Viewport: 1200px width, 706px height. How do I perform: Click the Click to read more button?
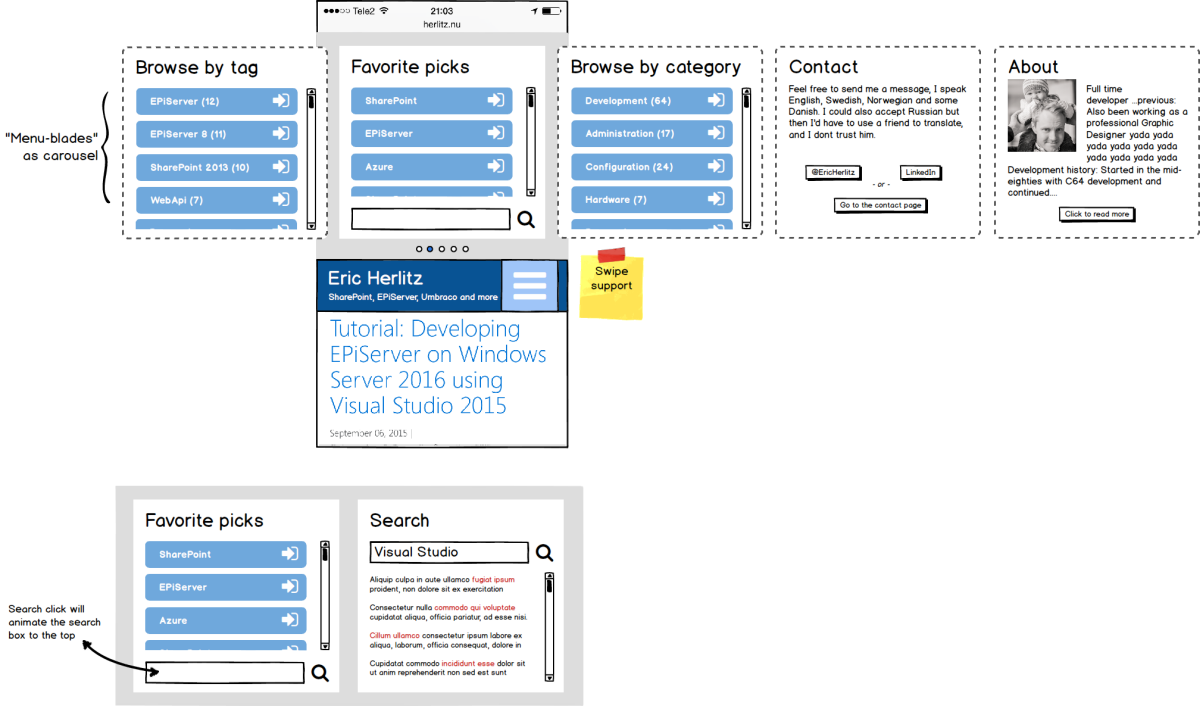[1097, 214]
